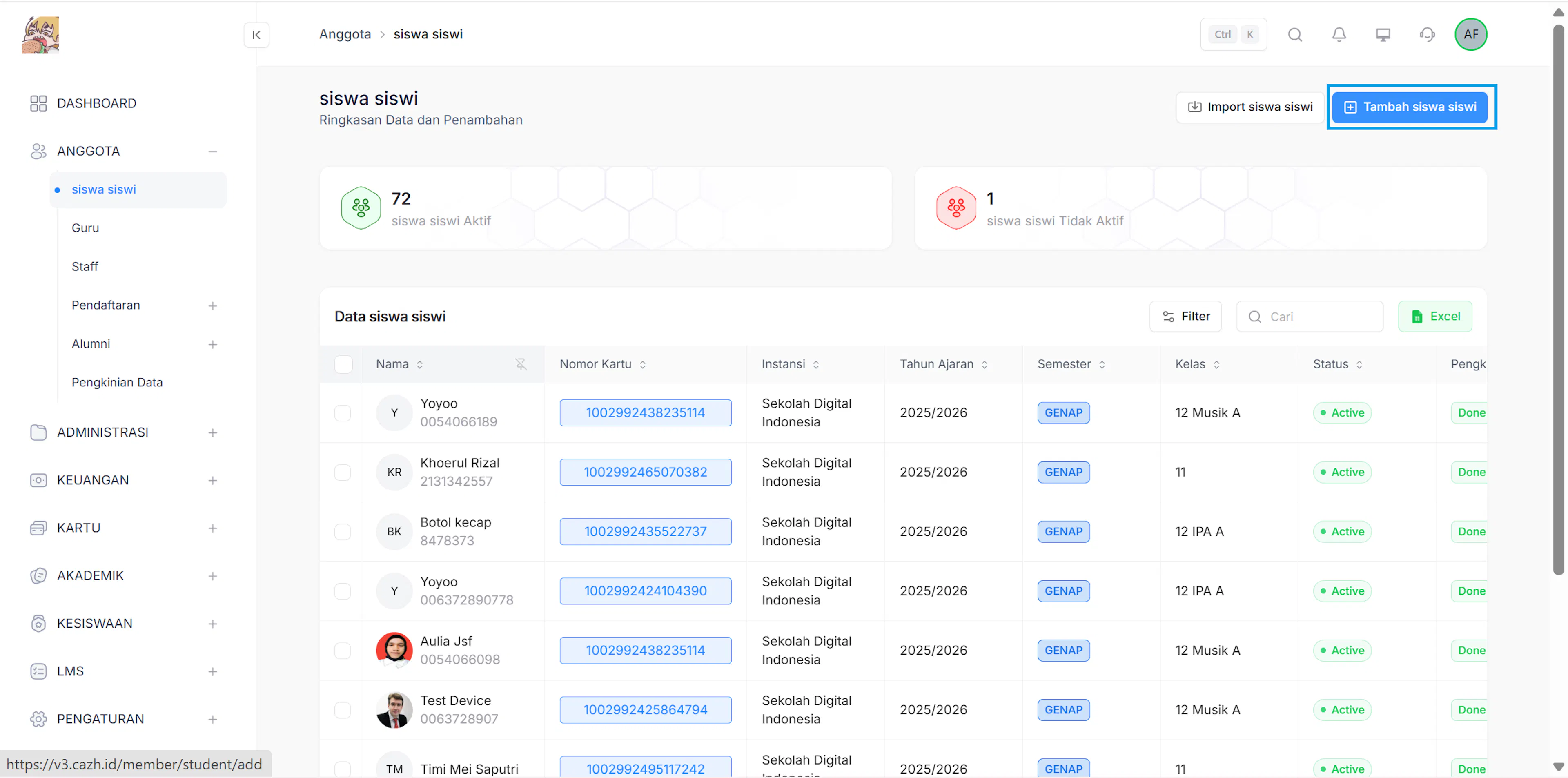Click the red inactive students hexagon icon
This screenshot has width=1568, height=778.
[x=955, y=208]
